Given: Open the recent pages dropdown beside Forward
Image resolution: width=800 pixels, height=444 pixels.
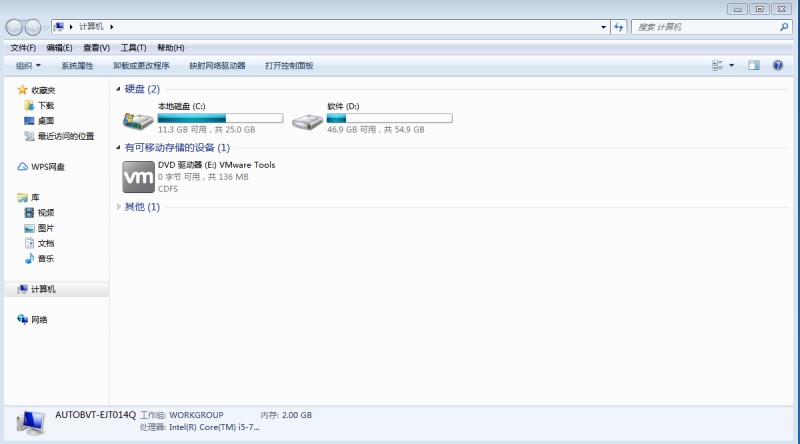Looking at the screenshot, I should click(x=46, y=28).
